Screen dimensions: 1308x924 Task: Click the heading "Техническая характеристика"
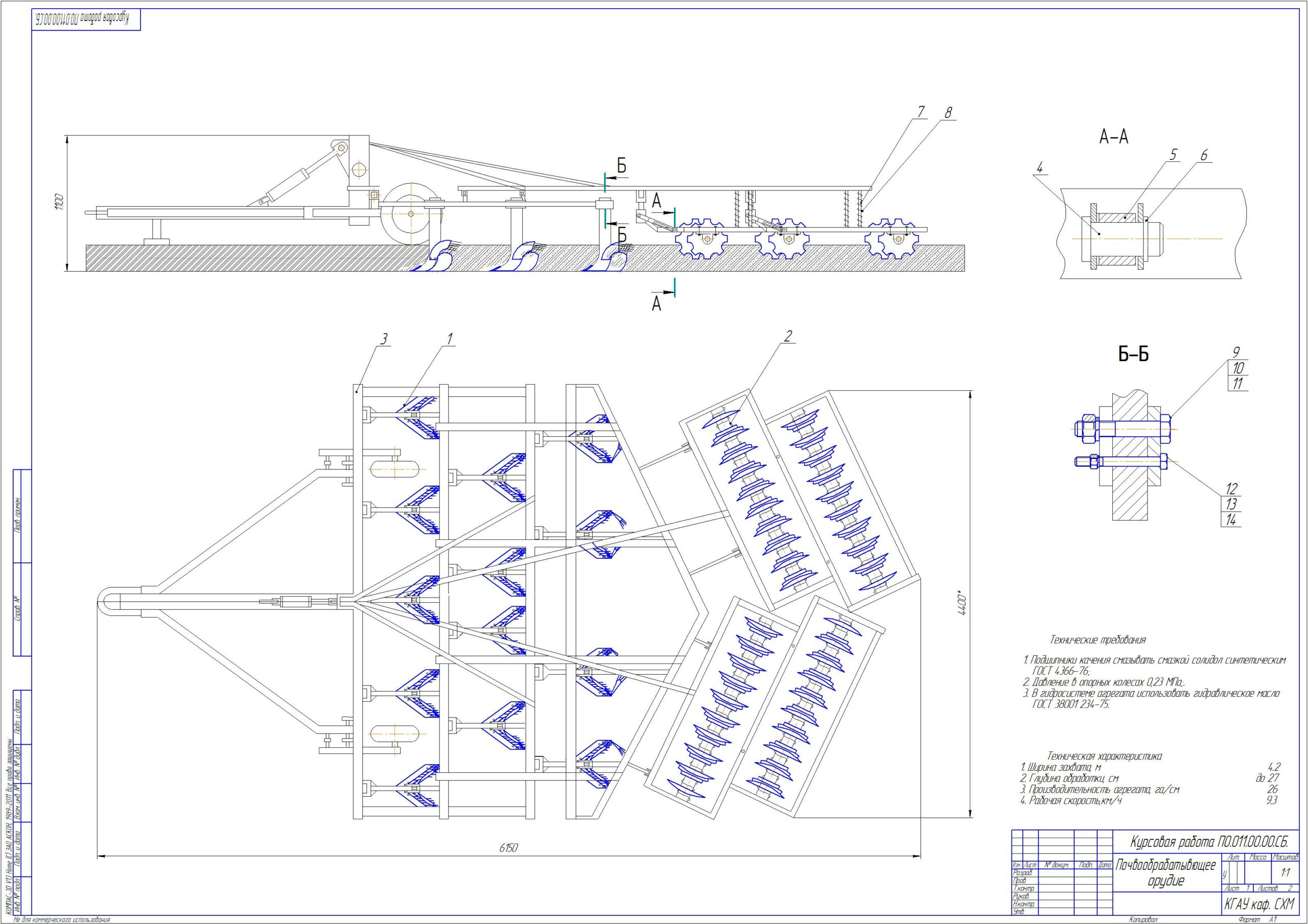pos(1105,756)
